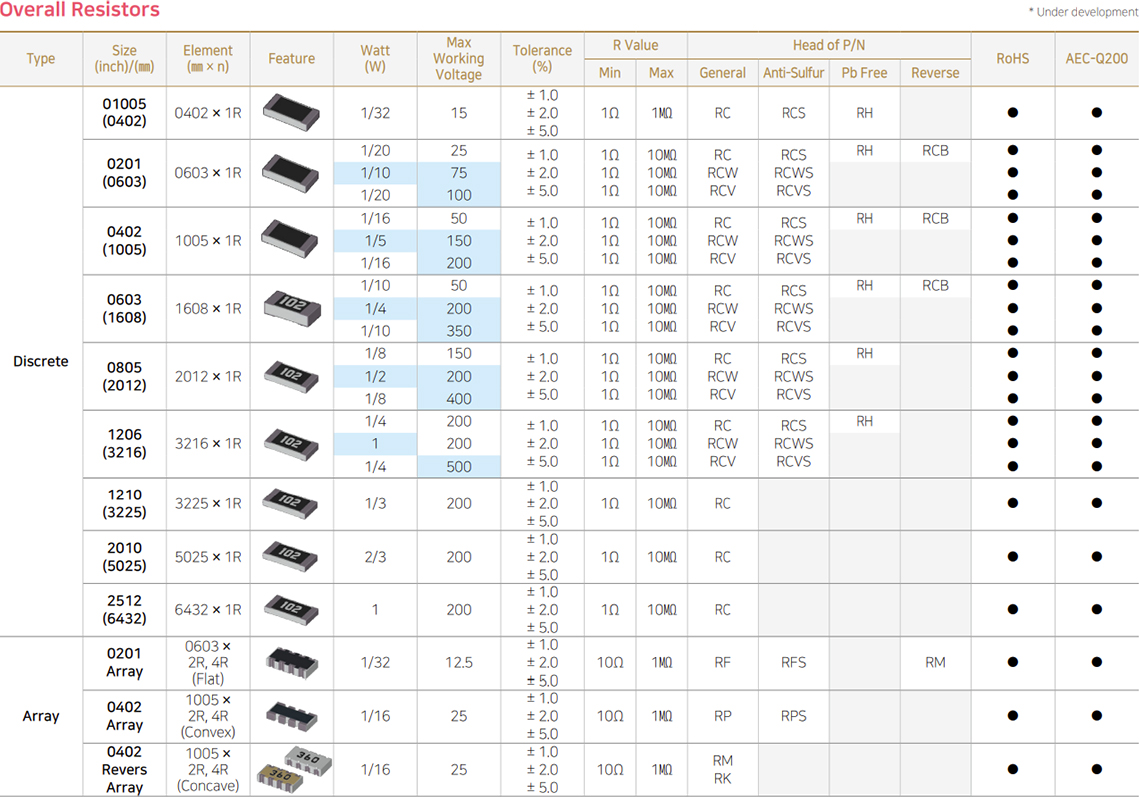Click the highlighted 500 voltage cell
Image resolution: width=1139 pixels, height=797 pixels.
[458, 466]
